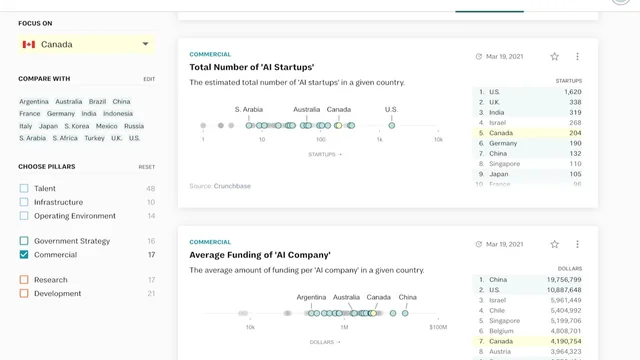Click the Israel 268 ranking row
The height and width of the screenshot is (360, 640).
(528, 122)
